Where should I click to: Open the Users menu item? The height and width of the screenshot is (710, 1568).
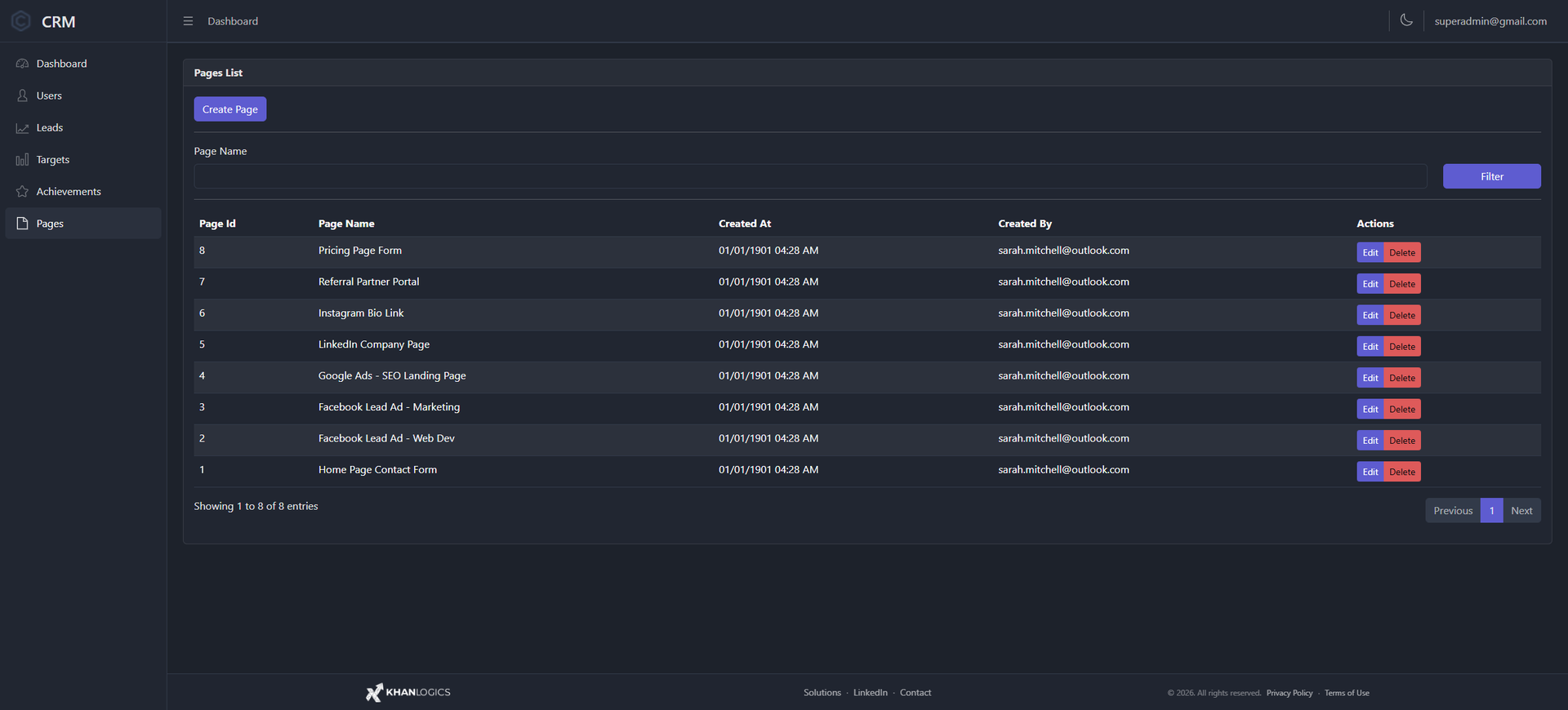[82, 95]
